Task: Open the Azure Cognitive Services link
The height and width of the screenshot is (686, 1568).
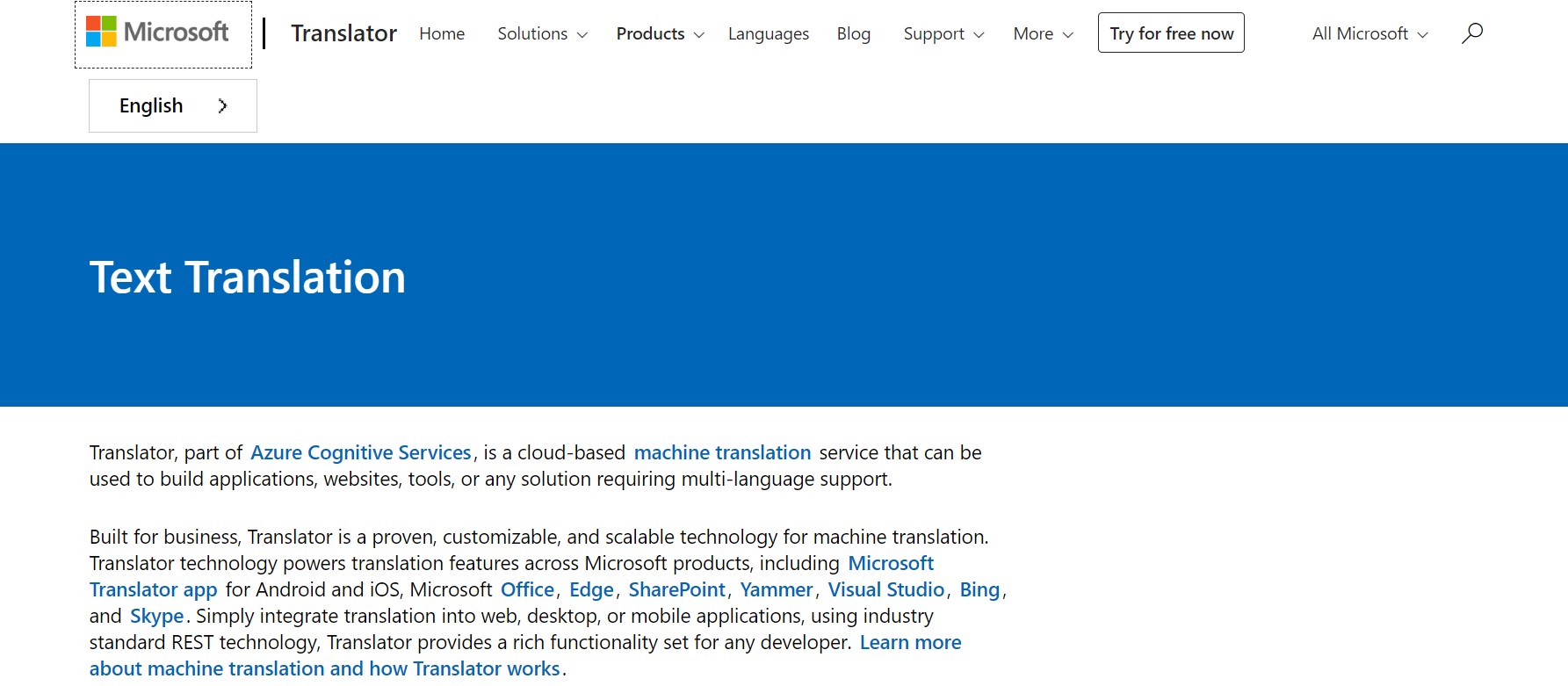Action: click(361, 452)
